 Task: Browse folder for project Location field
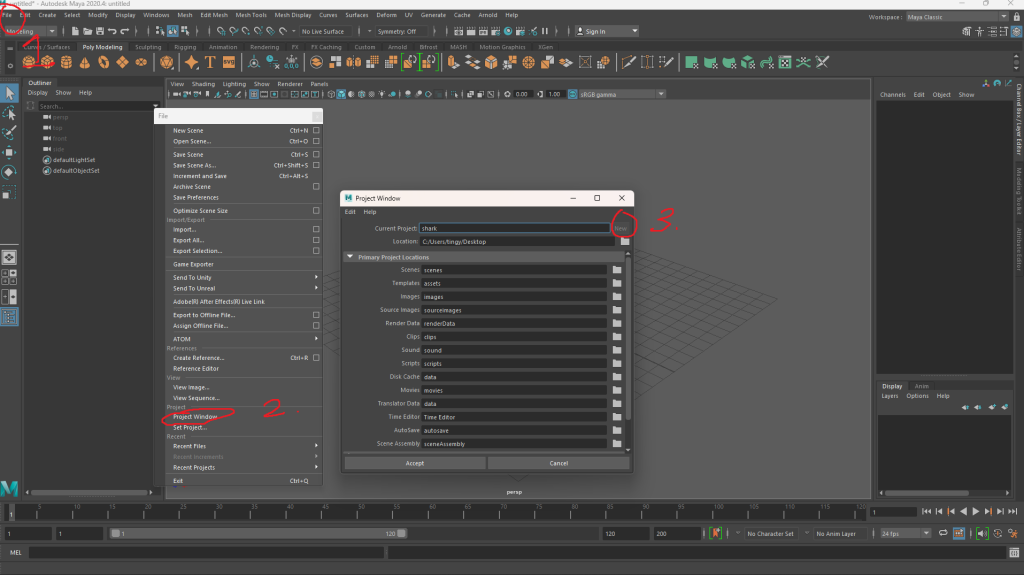click(625, 242)
